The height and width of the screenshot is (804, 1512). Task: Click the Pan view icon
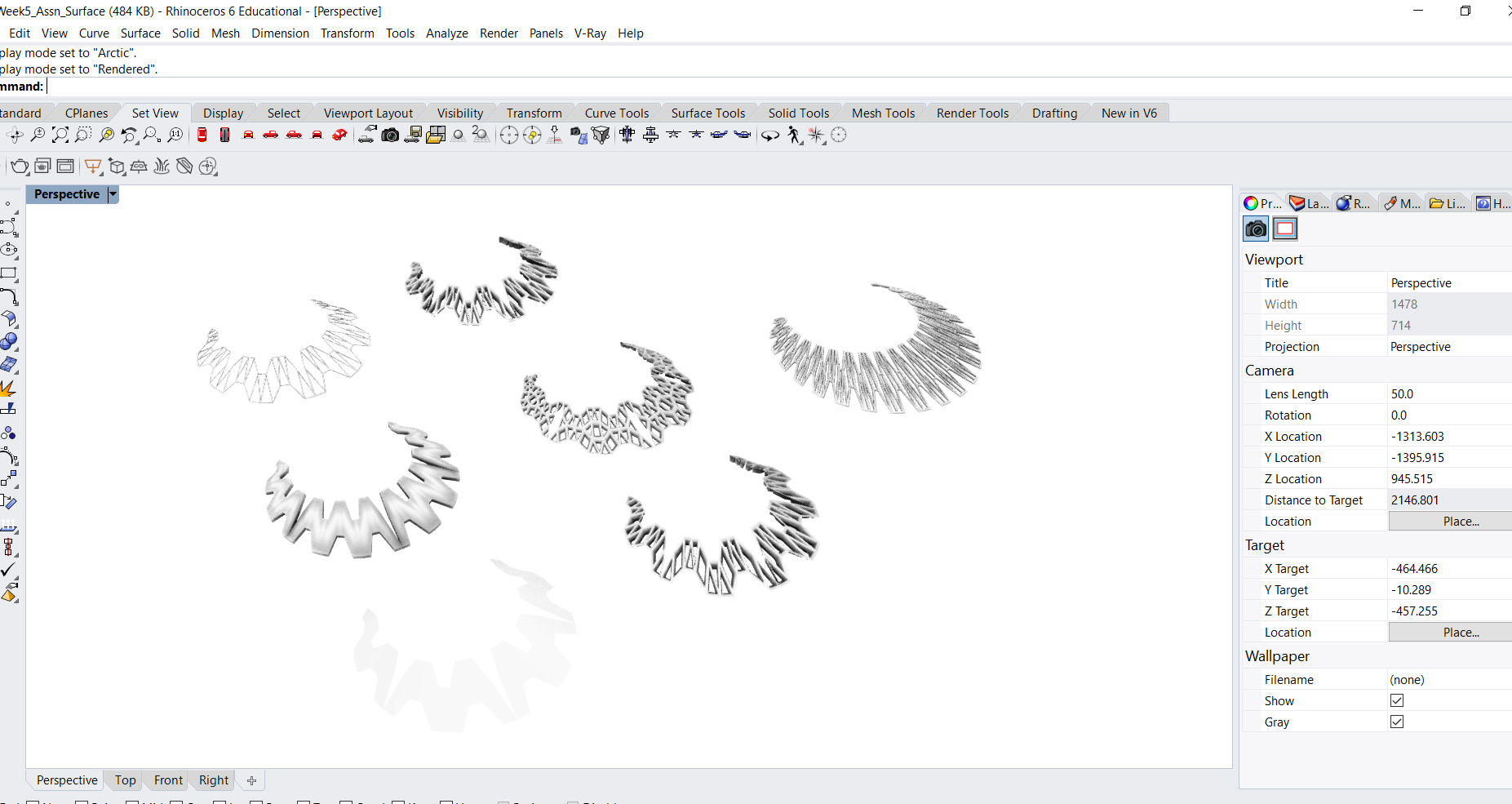click(15, 135)
